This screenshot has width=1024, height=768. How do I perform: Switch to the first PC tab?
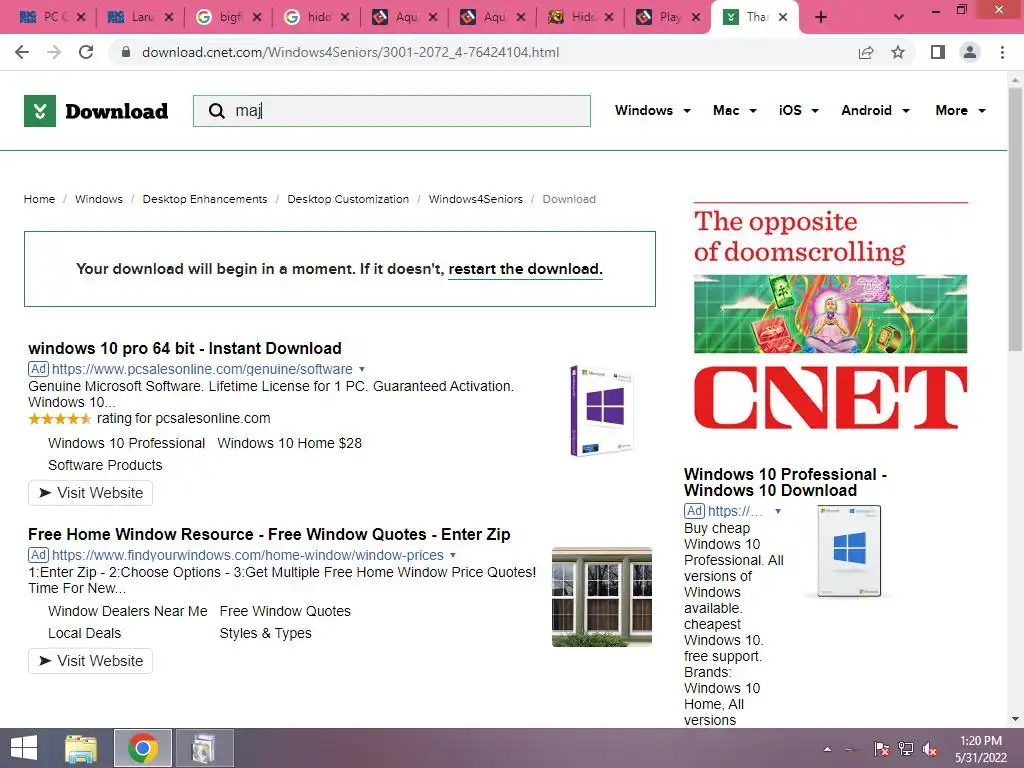[x=53, y=17]
